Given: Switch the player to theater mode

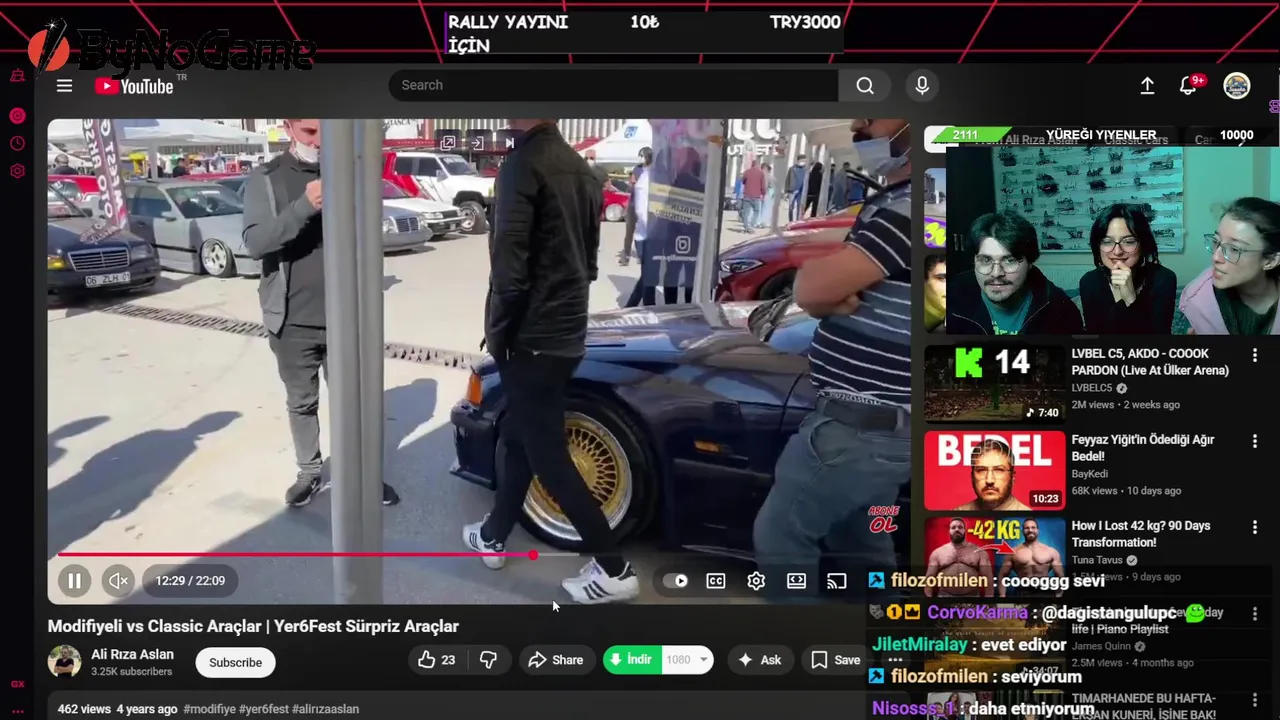Looking at the screenshot, I should 796,580.
